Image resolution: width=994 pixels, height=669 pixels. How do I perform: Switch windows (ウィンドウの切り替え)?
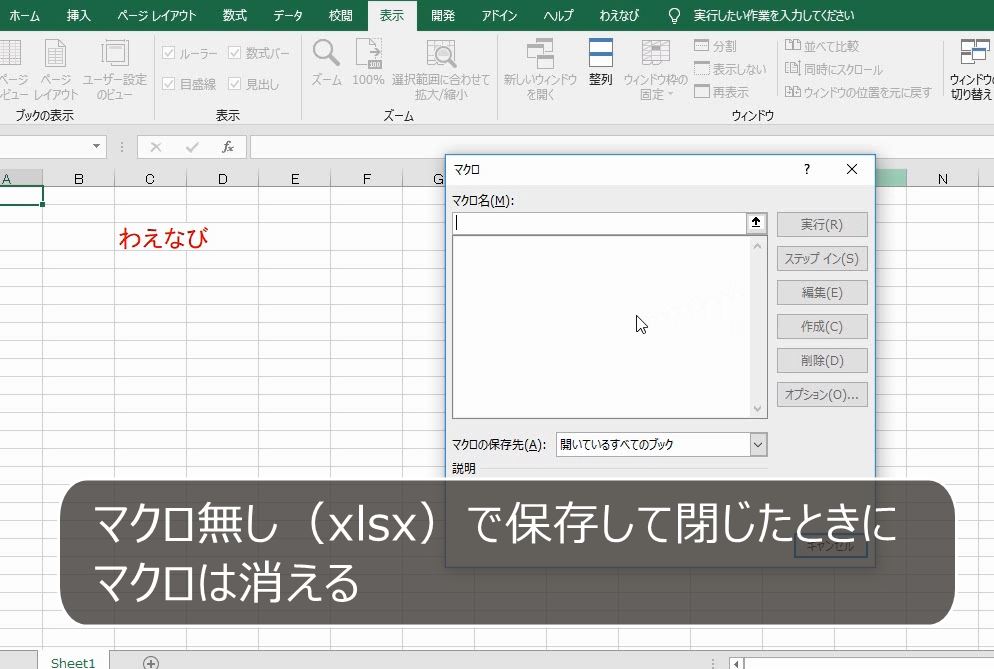tap(971, 68)
